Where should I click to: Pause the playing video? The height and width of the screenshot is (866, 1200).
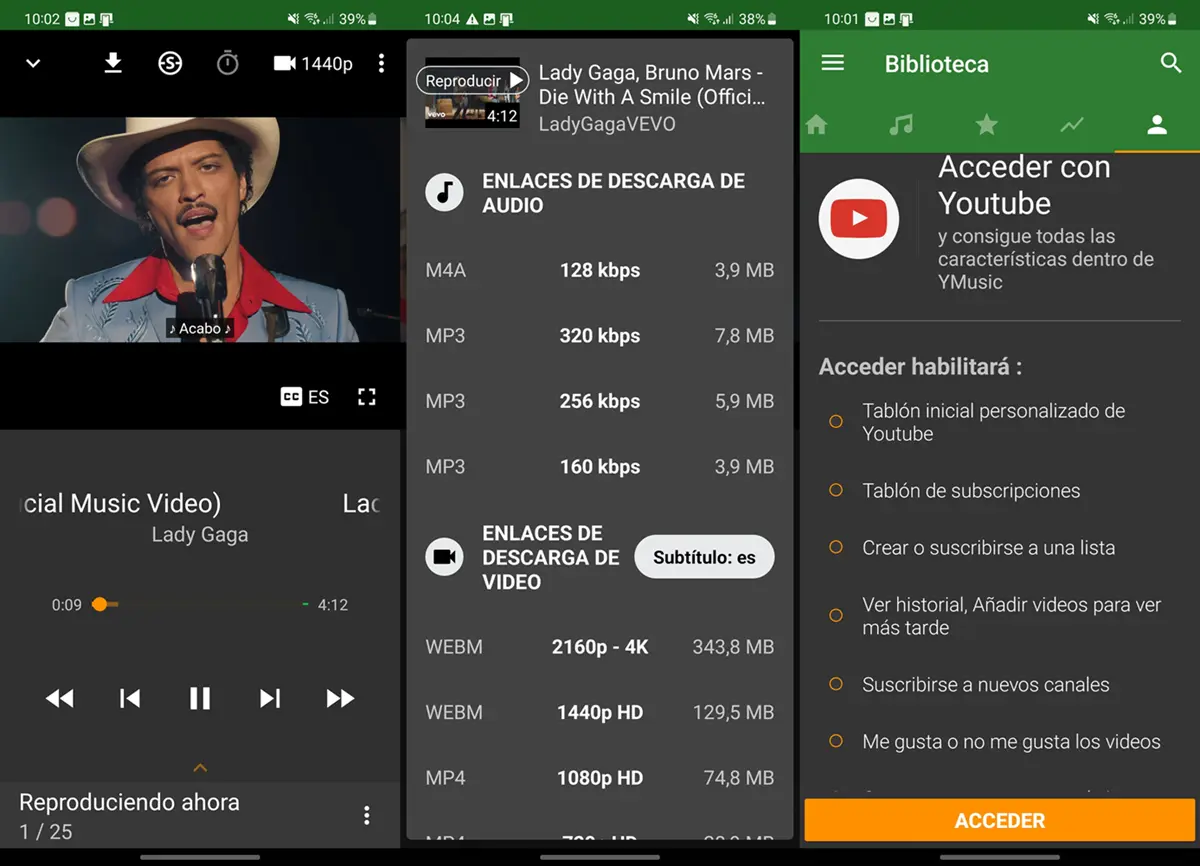tap(200, 698)
